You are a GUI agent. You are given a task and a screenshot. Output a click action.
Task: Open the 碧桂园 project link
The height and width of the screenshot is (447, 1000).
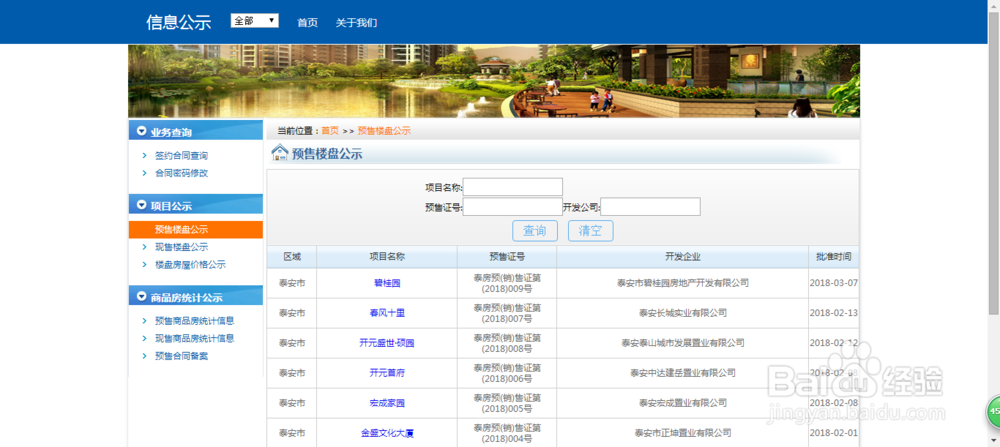pos(387,283)
